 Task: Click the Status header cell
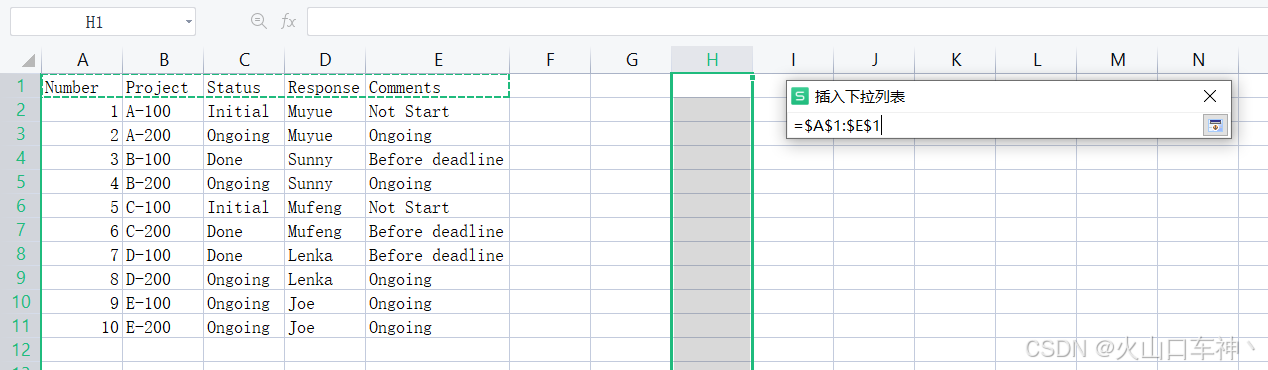coord(245,87)
